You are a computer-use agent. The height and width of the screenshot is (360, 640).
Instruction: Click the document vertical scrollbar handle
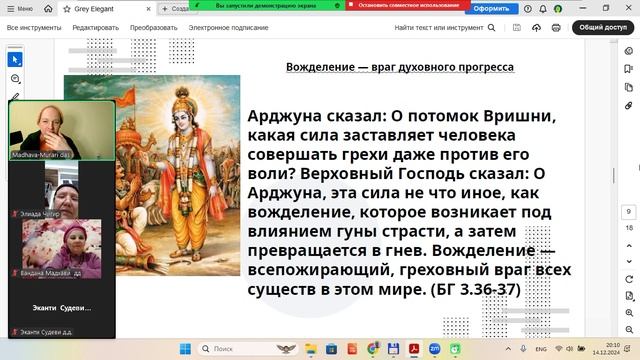coord(613,176)
